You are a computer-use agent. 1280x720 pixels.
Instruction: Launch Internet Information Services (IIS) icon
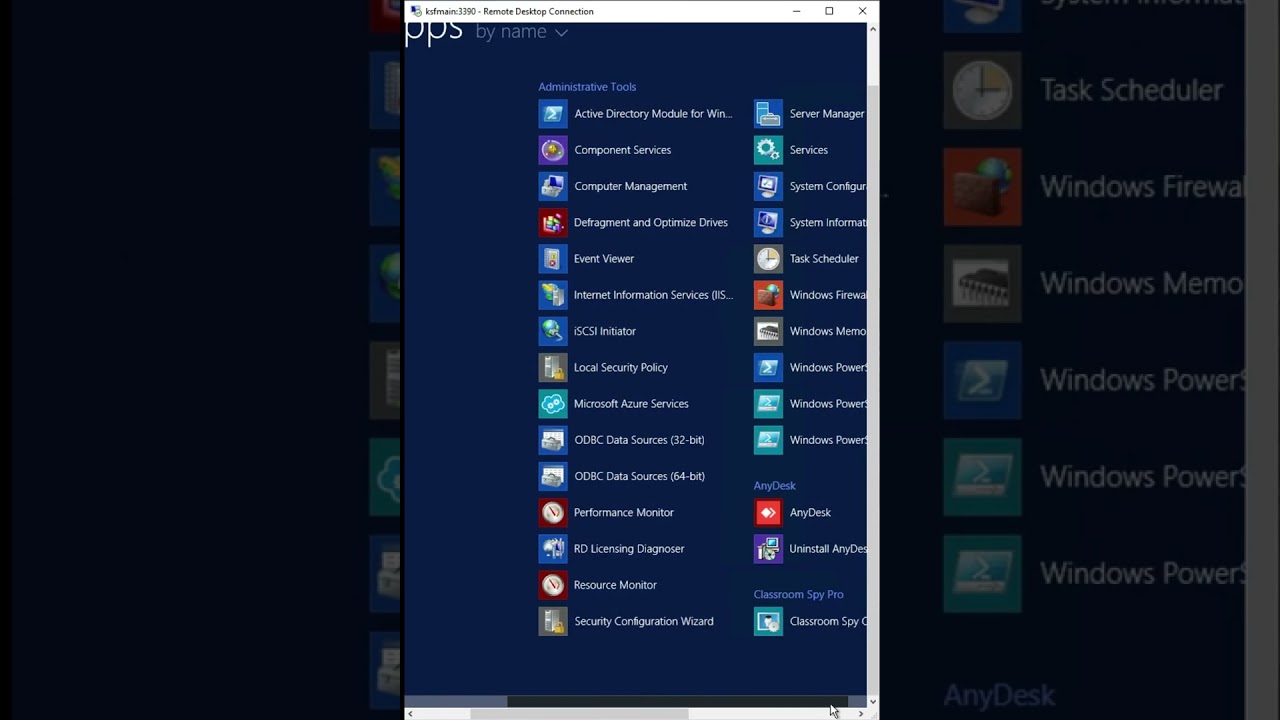(553, 295)
